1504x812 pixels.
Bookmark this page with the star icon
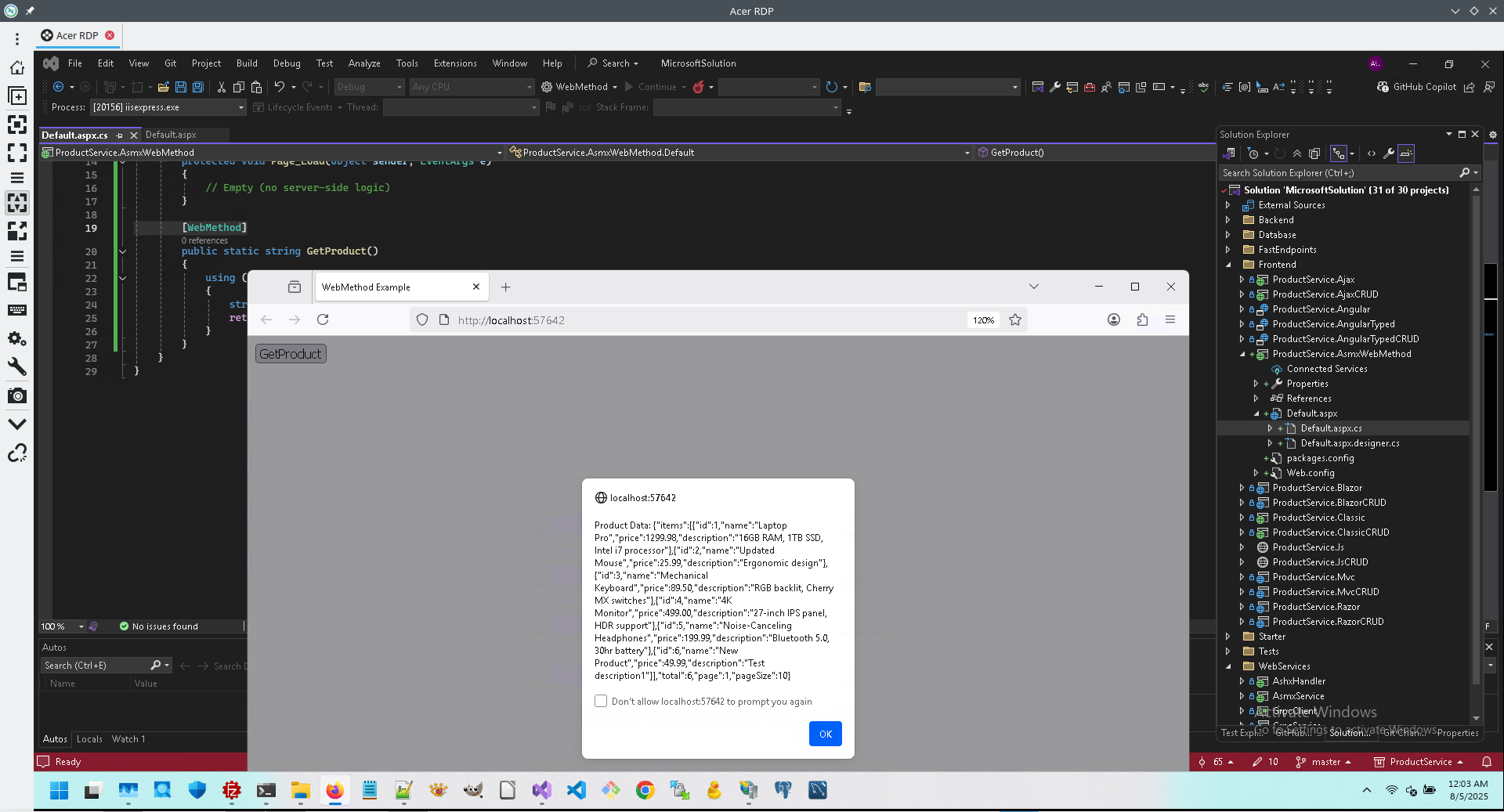tap(1015, 319)
